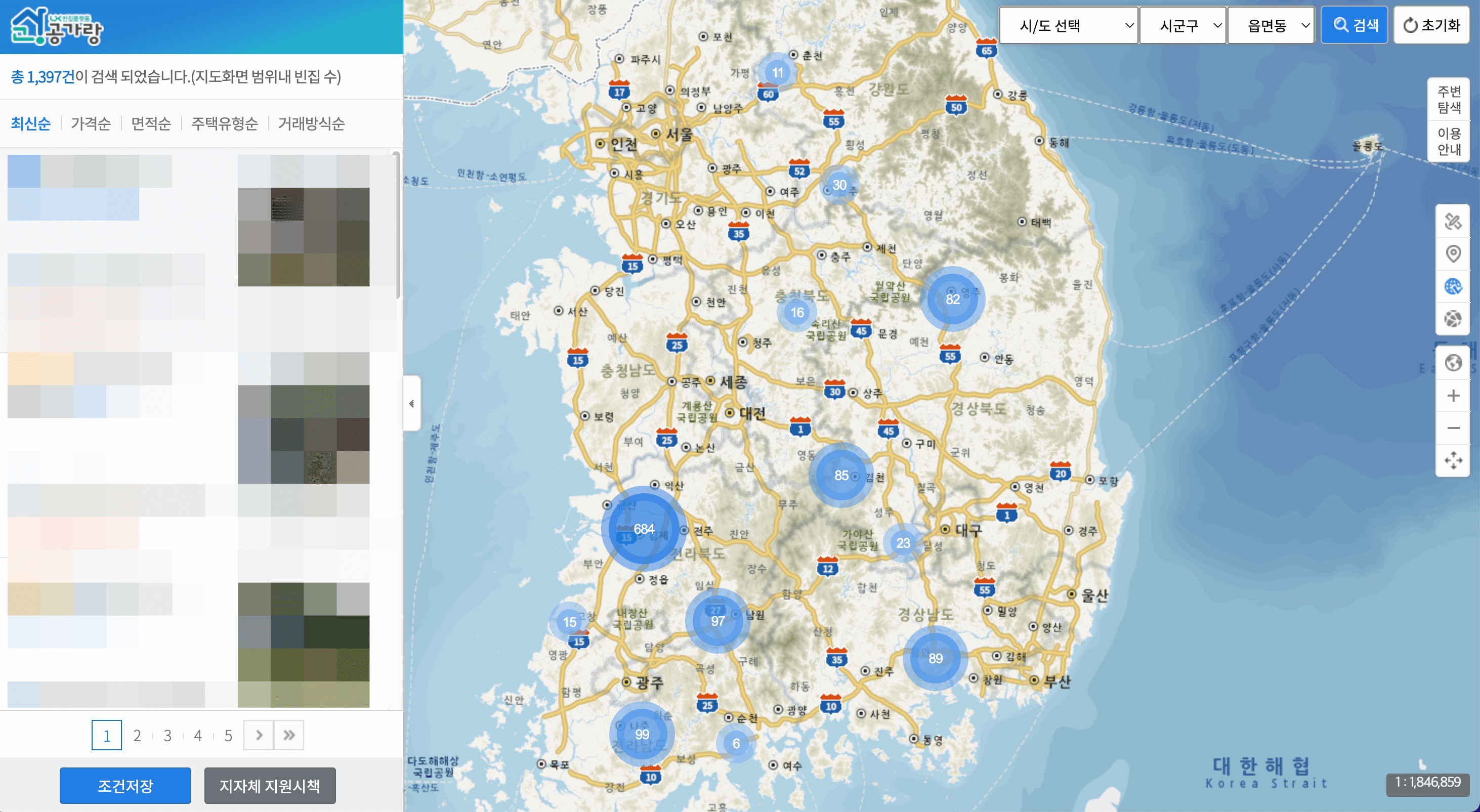Zoom out with the minus icon

tap(1452, 428)
